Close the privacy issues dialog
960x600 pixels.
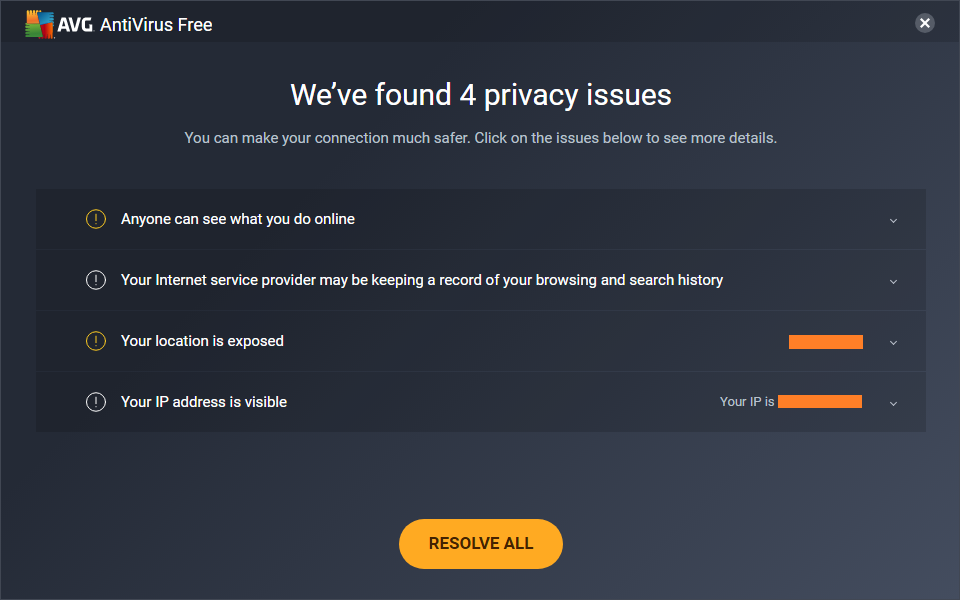pyautogui.click(x=925, y=23)
